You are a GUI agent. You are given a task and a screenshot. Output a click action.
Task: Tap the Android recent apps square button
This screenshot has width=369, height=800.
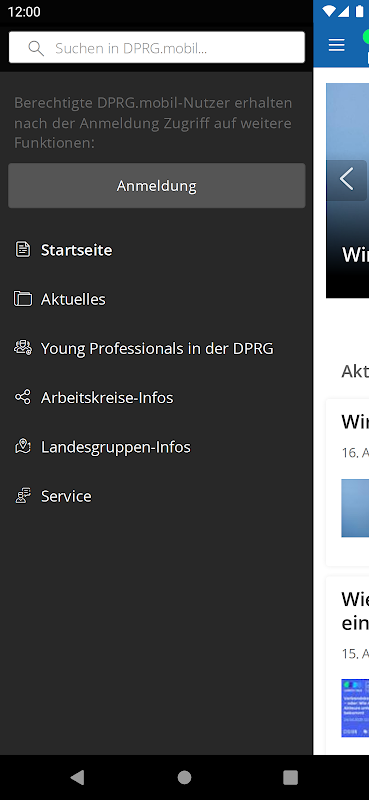tap(290, 777)
